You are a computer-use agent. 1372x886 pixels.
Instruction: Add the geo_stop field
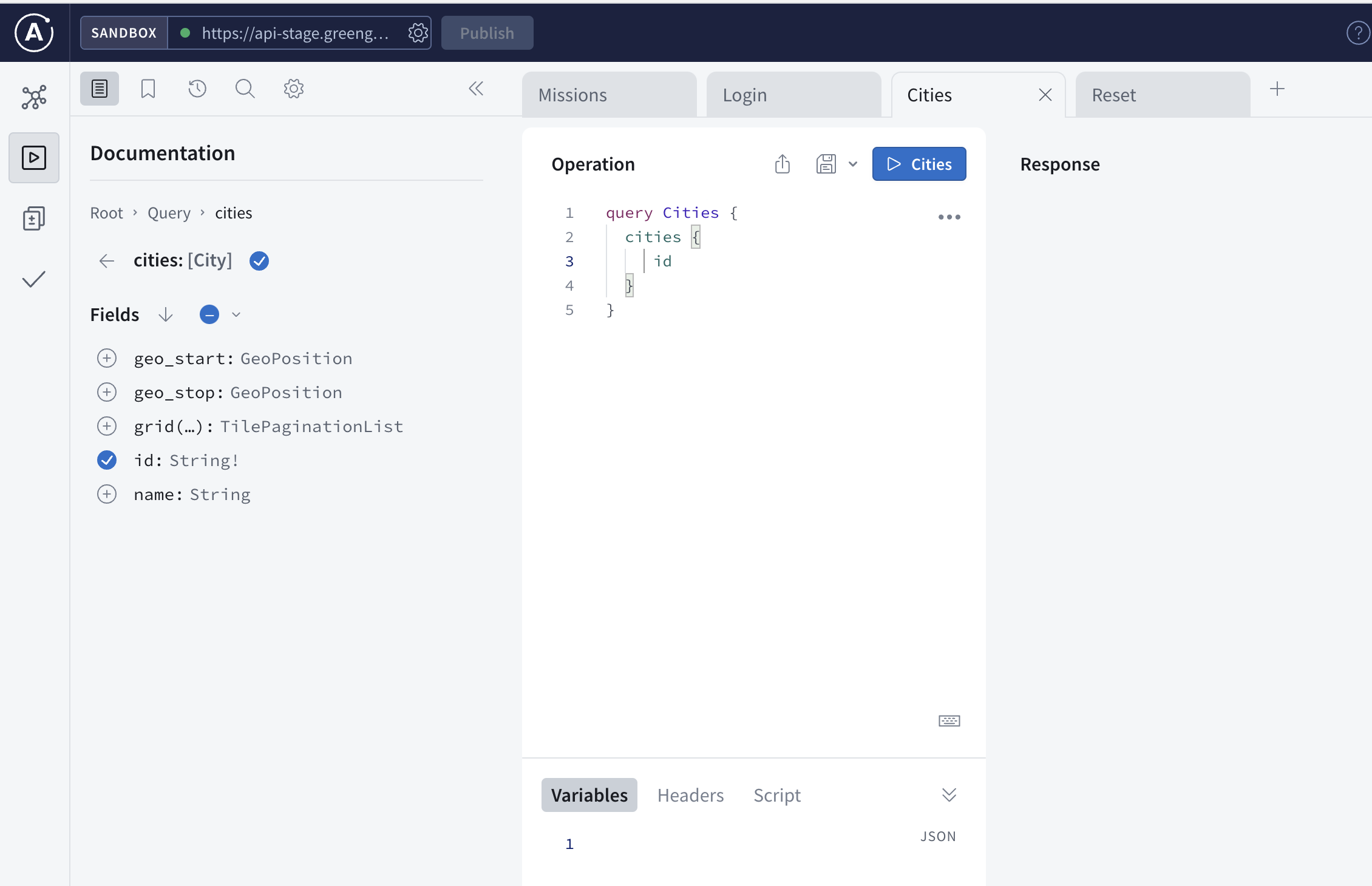point(107,392)
